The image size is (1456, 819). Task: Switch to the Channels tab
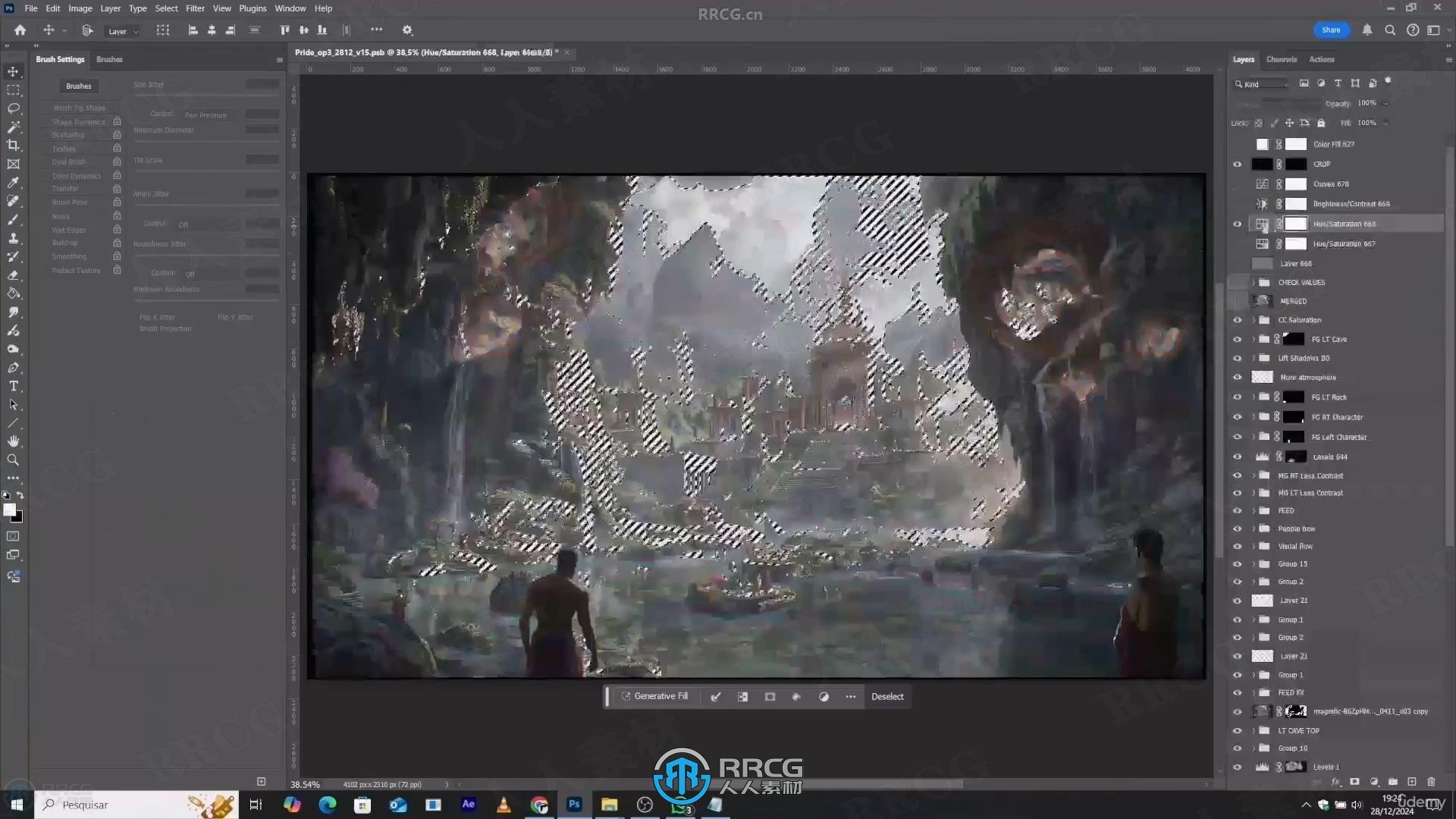pyautogui.click(x=1282, y=59)
